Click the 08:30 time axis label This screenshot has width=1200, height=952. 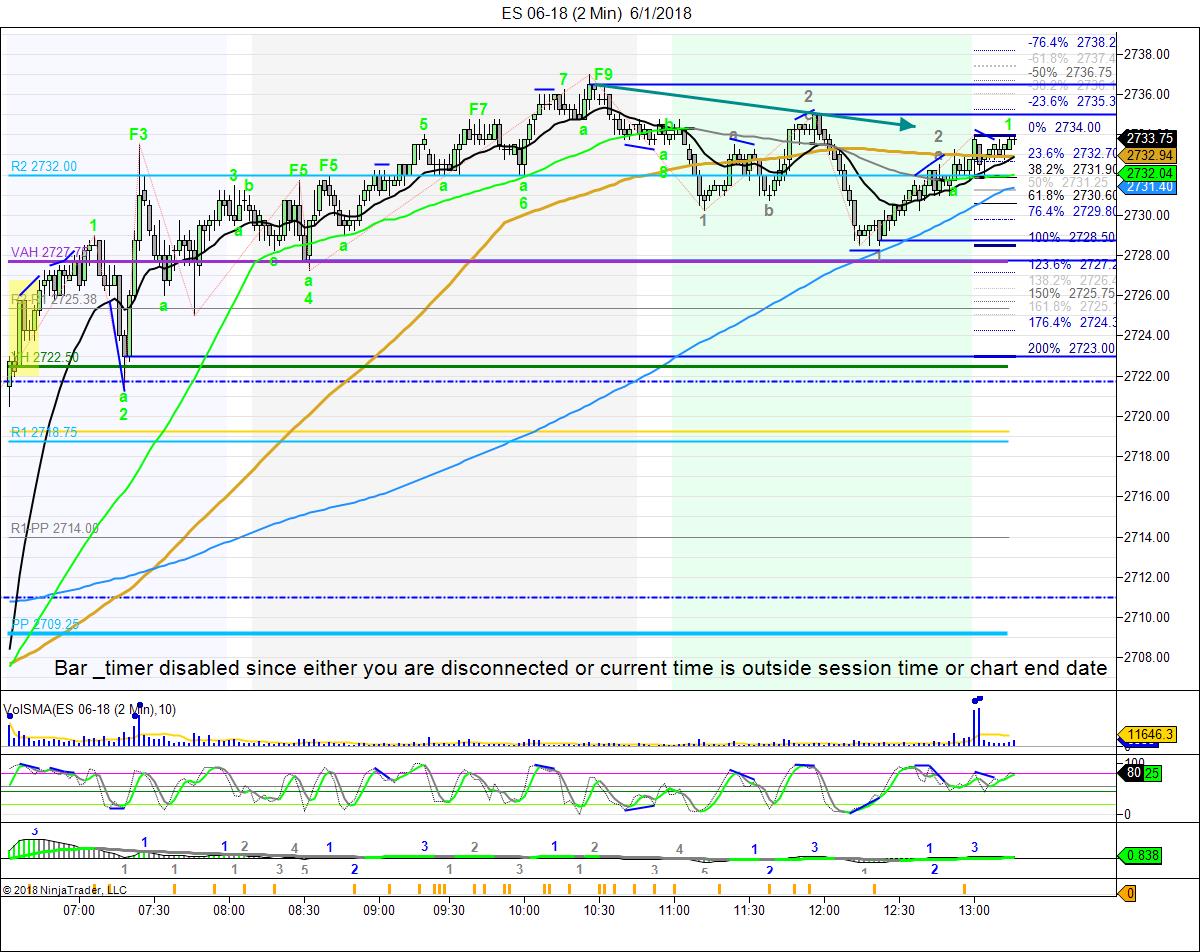(x=304, y=910)
